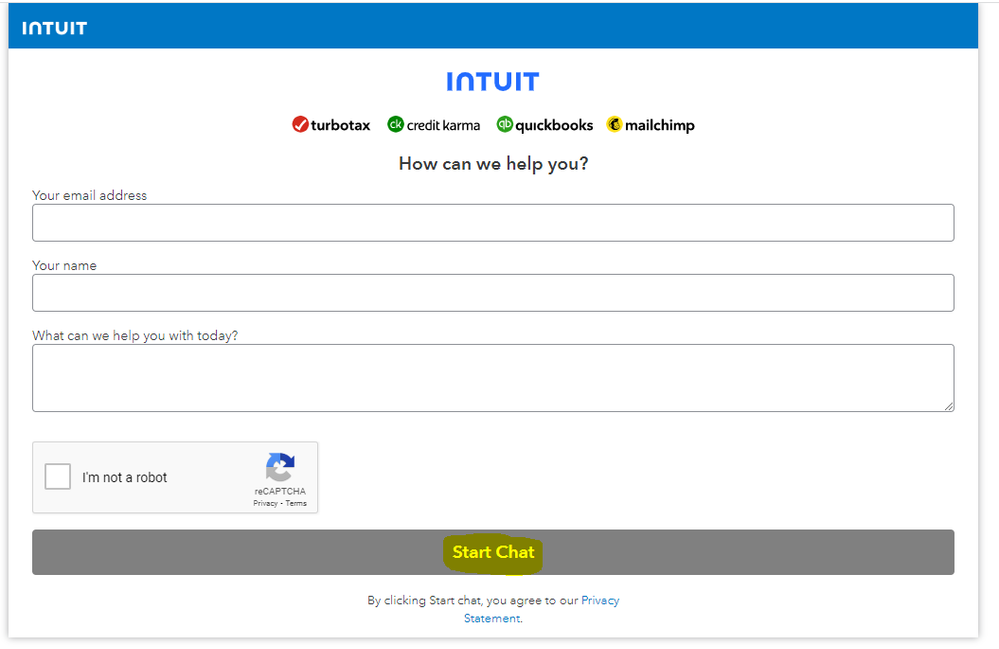Click the Credit Karma green ck icon
Screen dimensions: 999x649
click(396, 124)
